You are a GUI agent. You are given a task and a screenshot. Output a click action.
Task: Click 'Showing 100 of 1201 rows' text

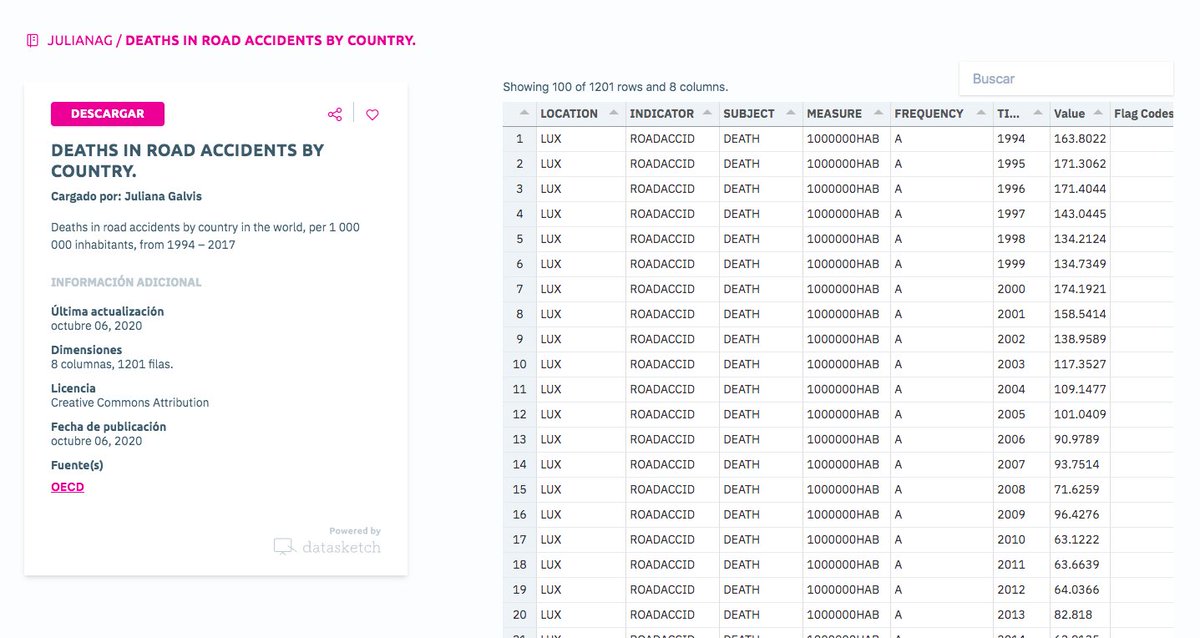615,87
